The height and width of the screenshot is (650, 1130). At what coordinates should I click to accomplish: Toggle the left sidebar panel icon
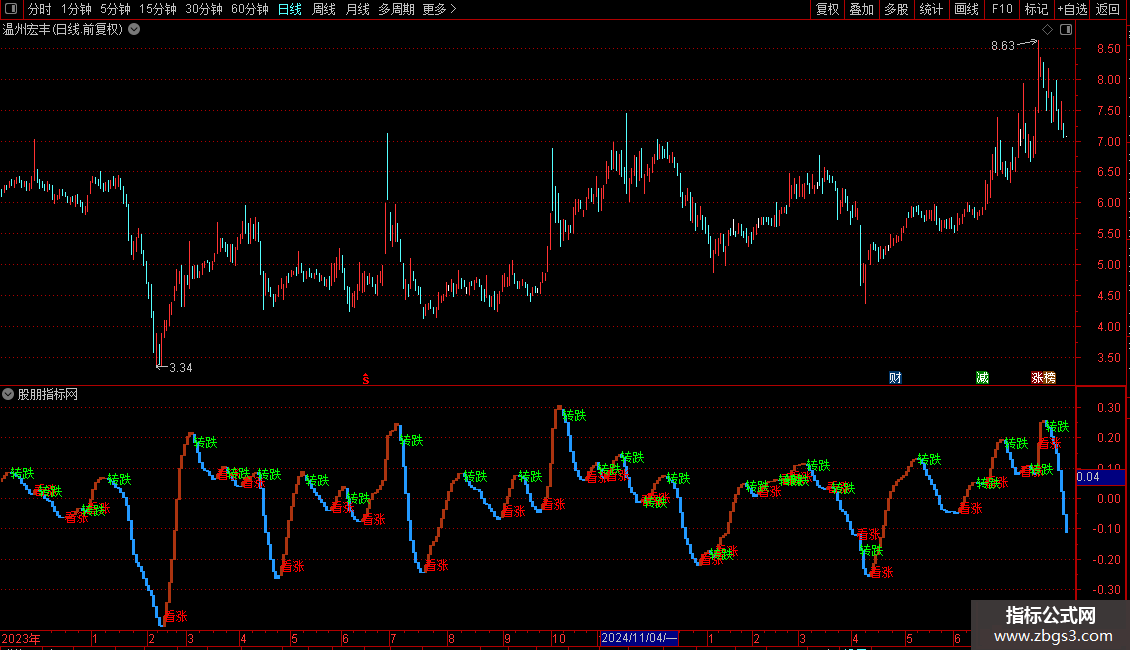pos(11,9)
